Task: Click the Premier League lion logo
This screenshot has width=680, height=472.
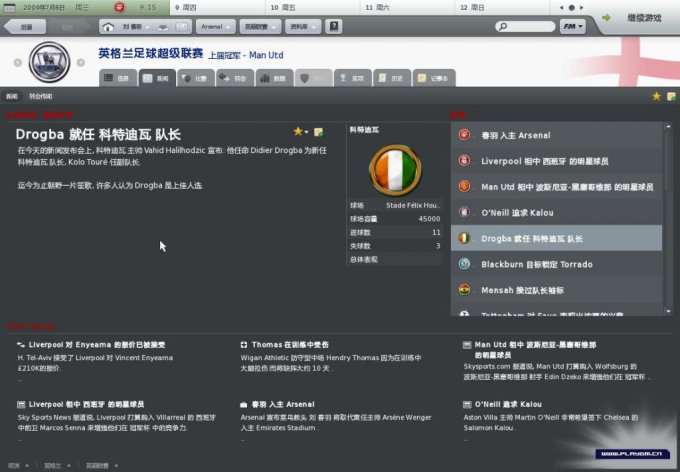Action: coord(49,62)
